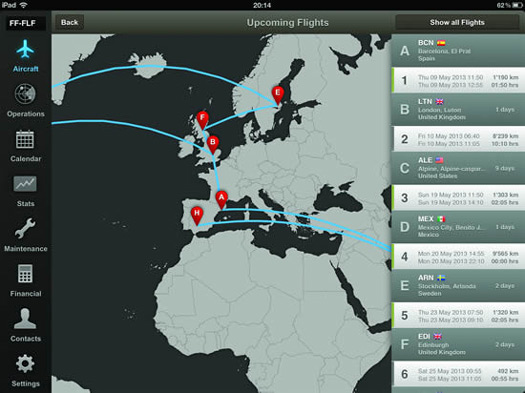Select the ARN Stockholm Arlanda row
Screen dimensions: 525x393
click(458, 286)
